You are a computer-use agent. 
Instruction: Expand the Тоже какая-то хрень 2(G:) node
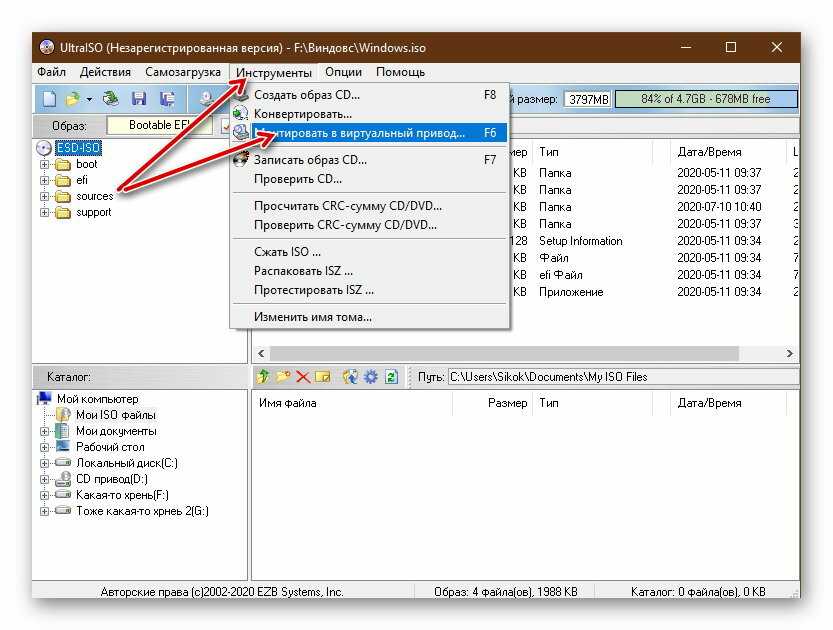(45, 511)
